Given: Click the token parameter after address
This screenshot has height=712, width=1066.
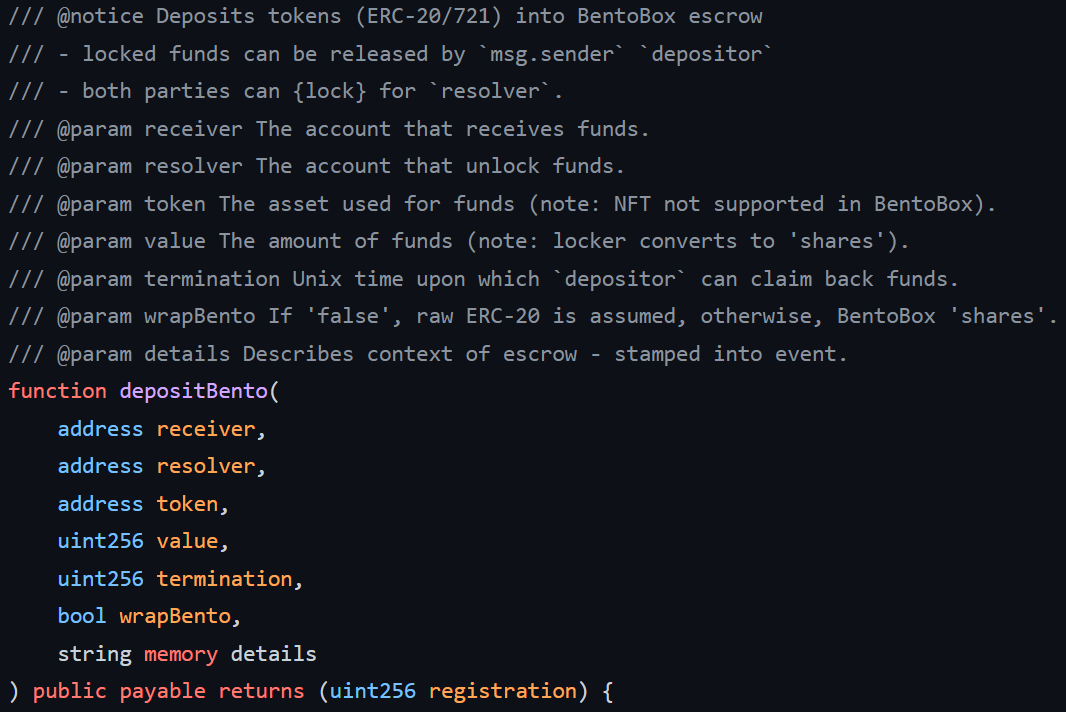Looking at the screenshot, I should [188, 504].
